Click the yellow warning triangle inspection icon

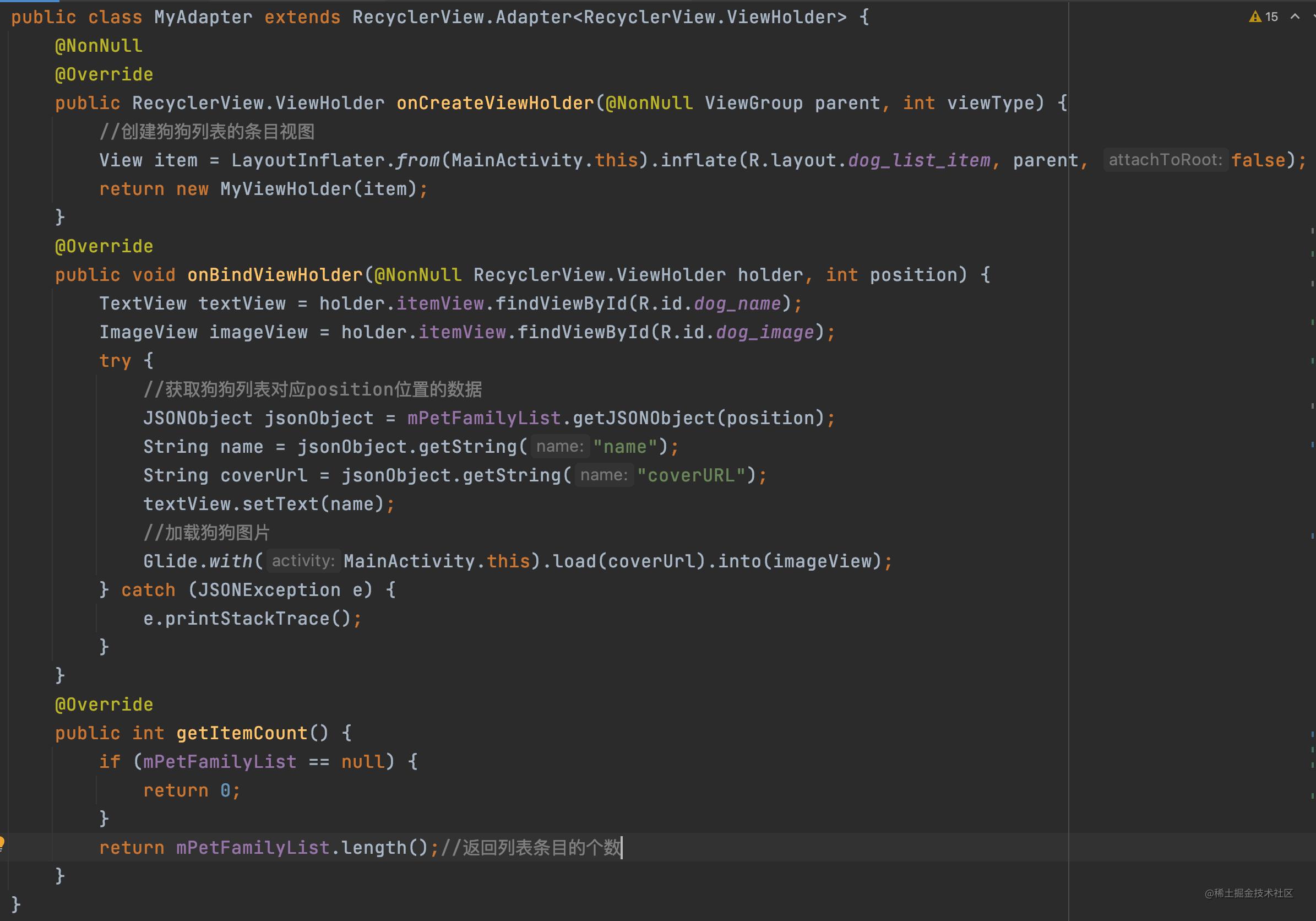[1255, 17]
